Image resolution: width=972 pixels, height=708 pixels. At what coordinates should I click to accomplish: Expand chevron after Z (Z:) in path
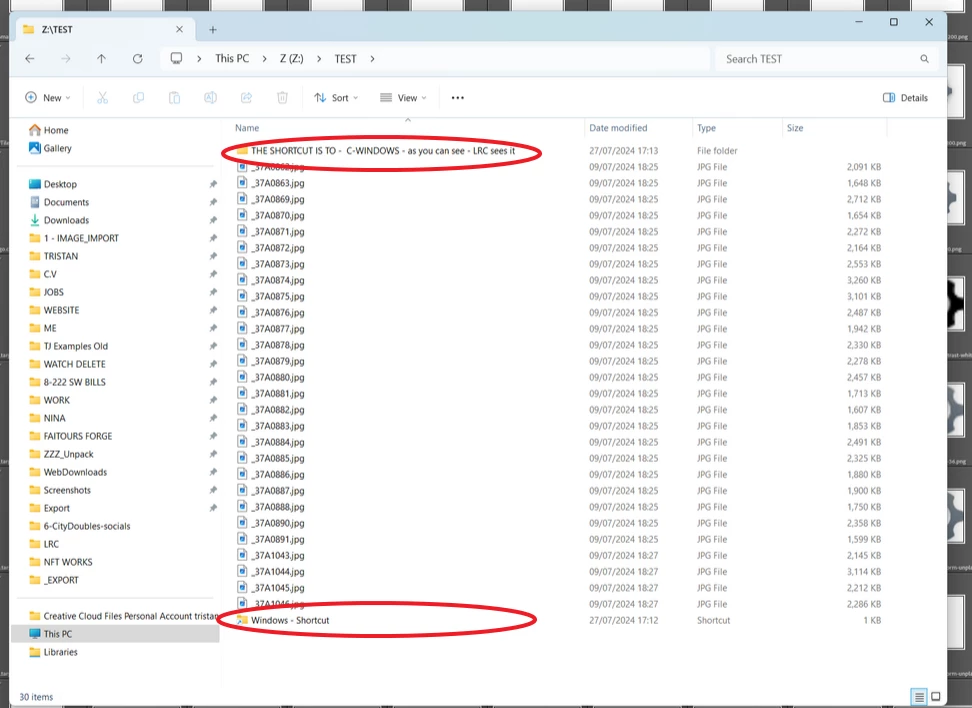click(319, 59)
